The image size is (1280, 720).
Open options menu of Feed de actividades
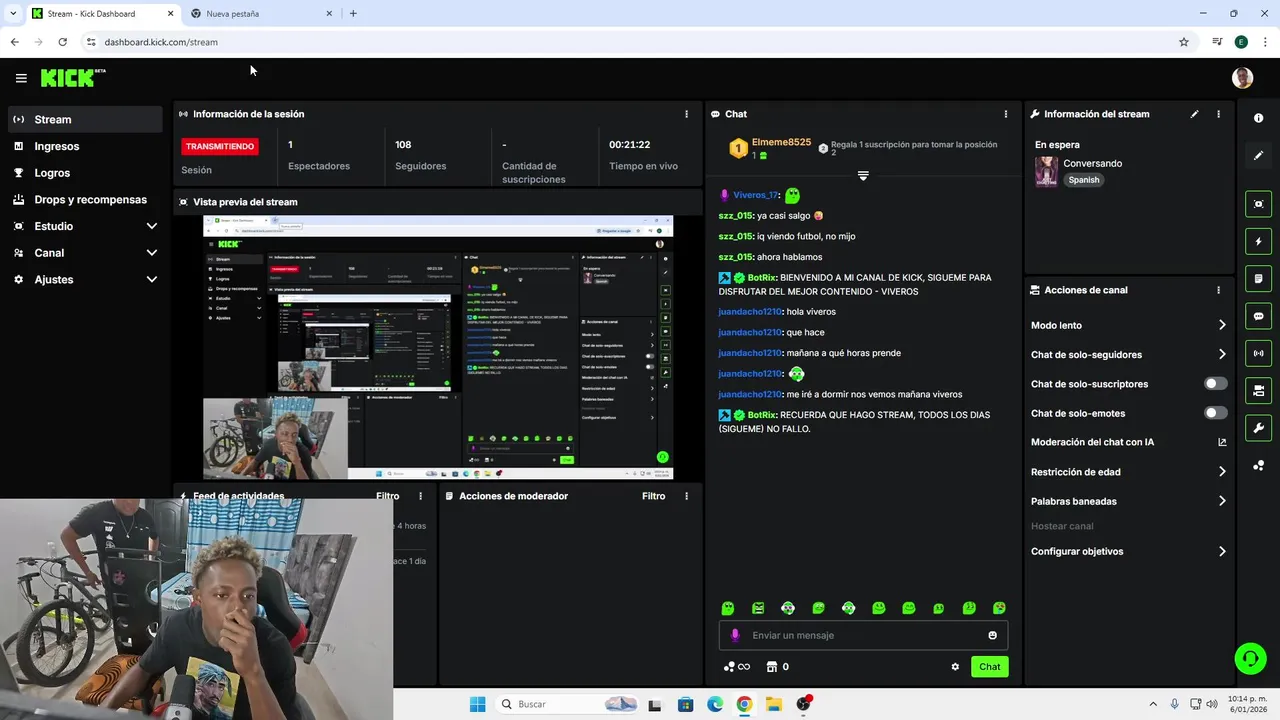pyautogui.click(x=420, y=496)
